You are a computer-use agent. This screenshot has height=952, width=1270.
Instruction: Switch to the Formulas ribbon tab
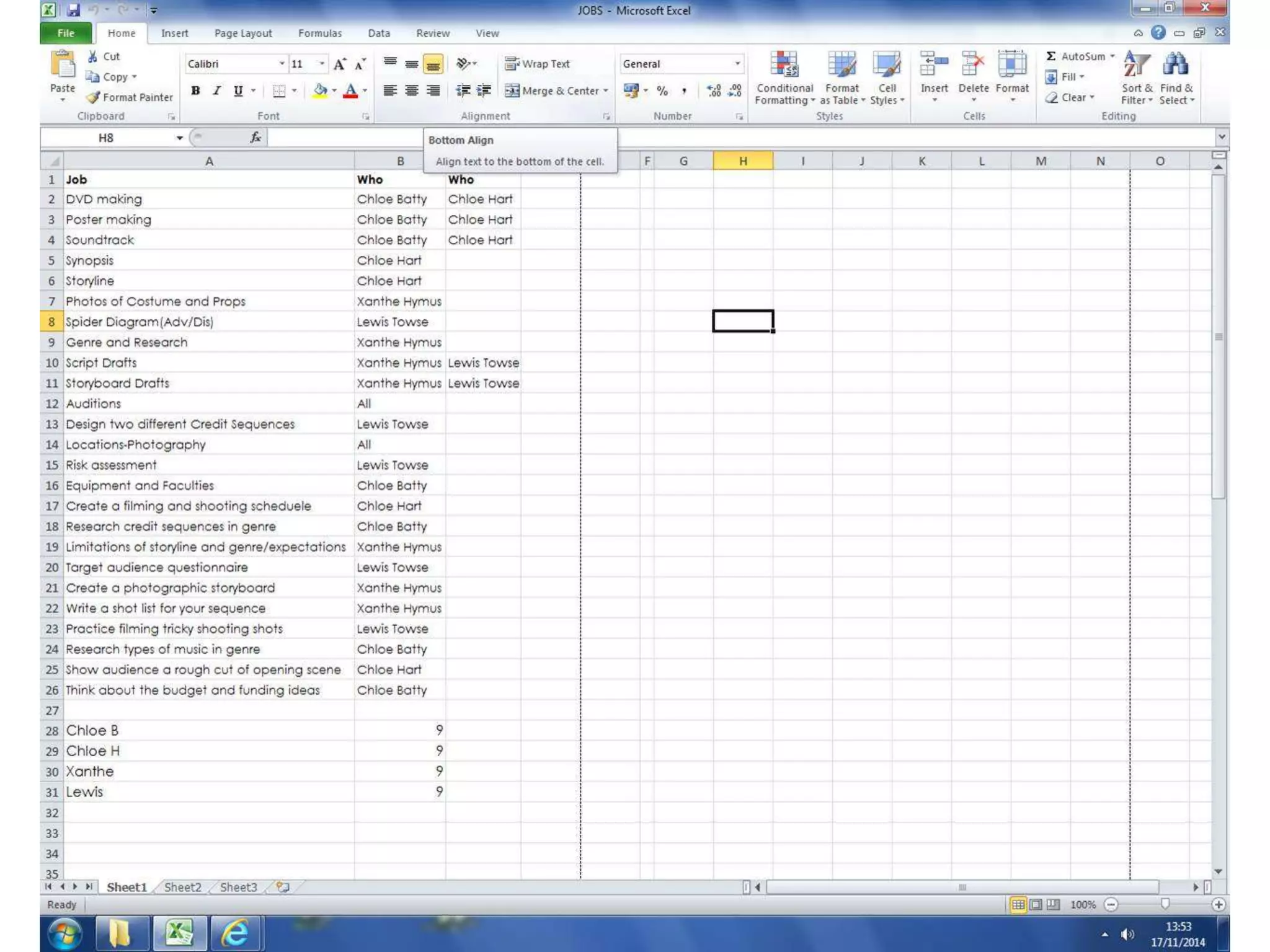(319, 33)
